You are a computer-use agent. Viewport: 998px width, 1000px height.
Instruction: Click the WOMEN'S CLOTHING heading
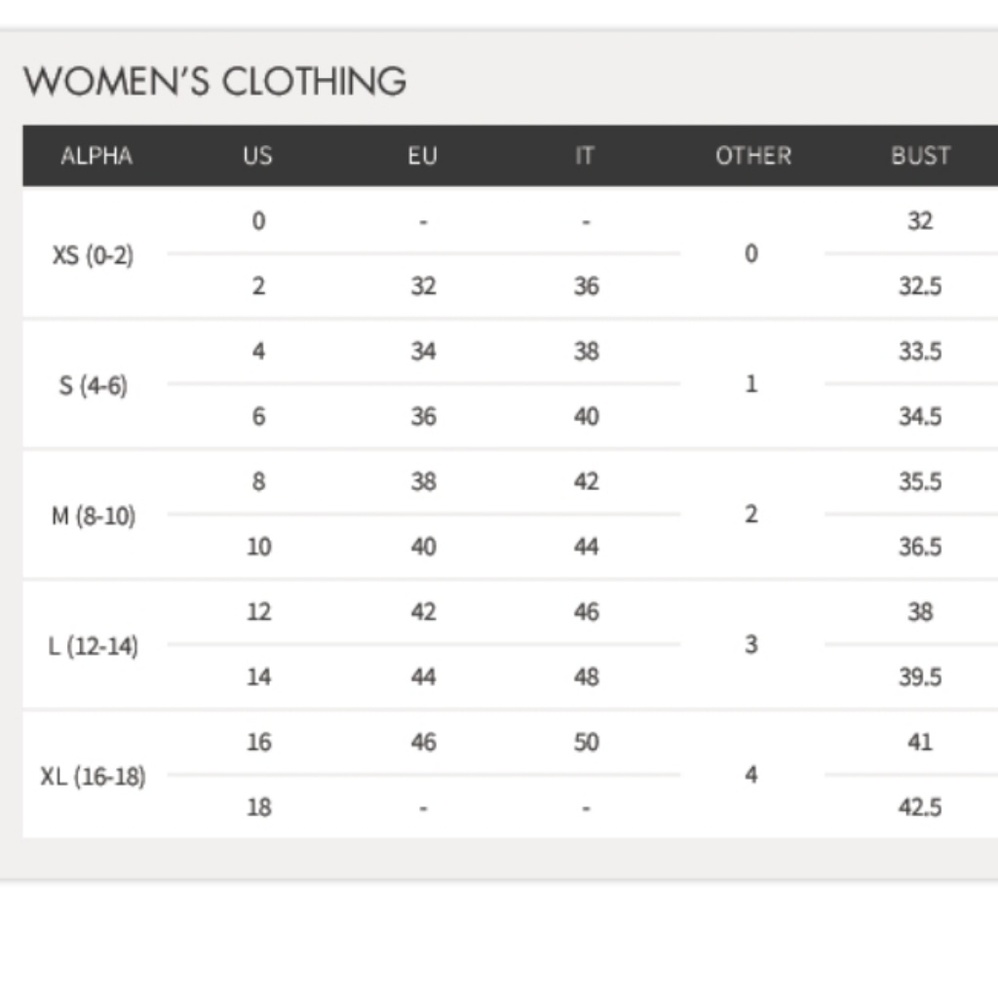pos(215,81)
